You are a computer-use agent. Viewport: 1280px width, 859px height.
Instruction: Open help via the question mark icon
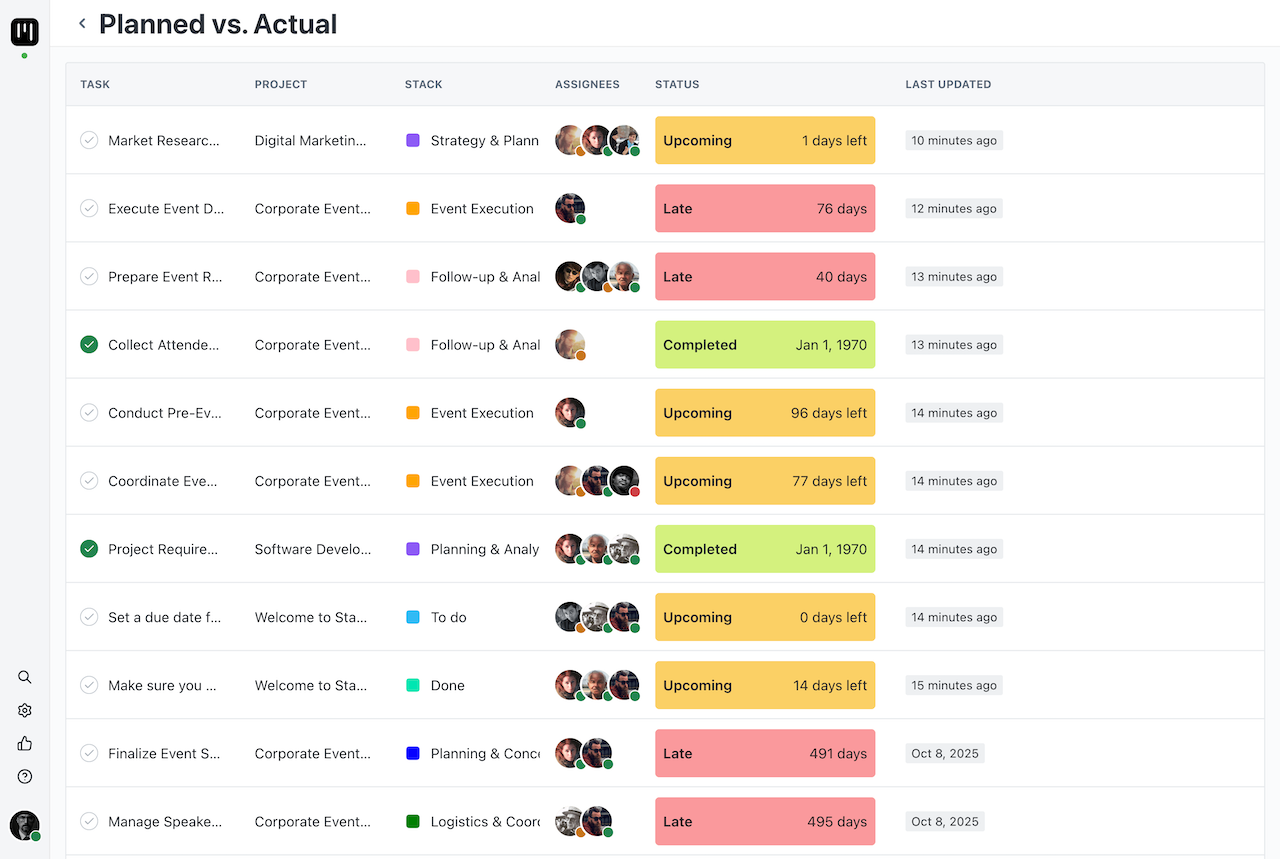pyautogui.click(x=25, y=776)
